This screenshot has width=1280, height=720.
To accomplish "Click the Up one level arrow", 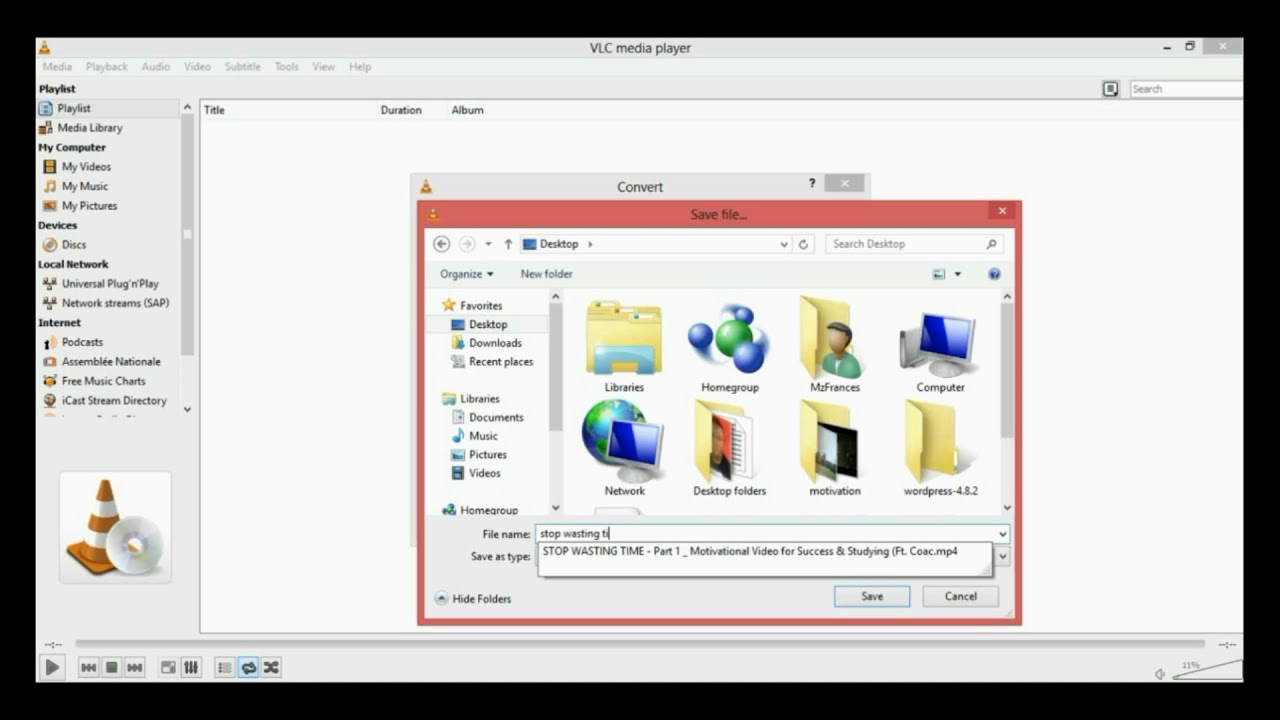I will point(508,244).
